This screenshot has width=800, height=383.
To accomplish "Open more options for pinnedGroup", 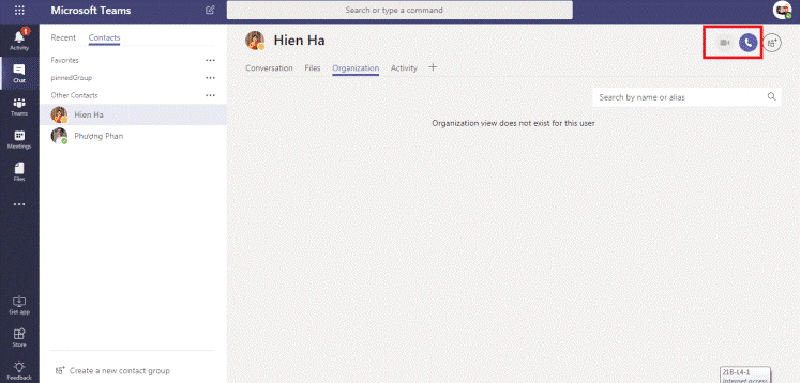I will point(210,78).
